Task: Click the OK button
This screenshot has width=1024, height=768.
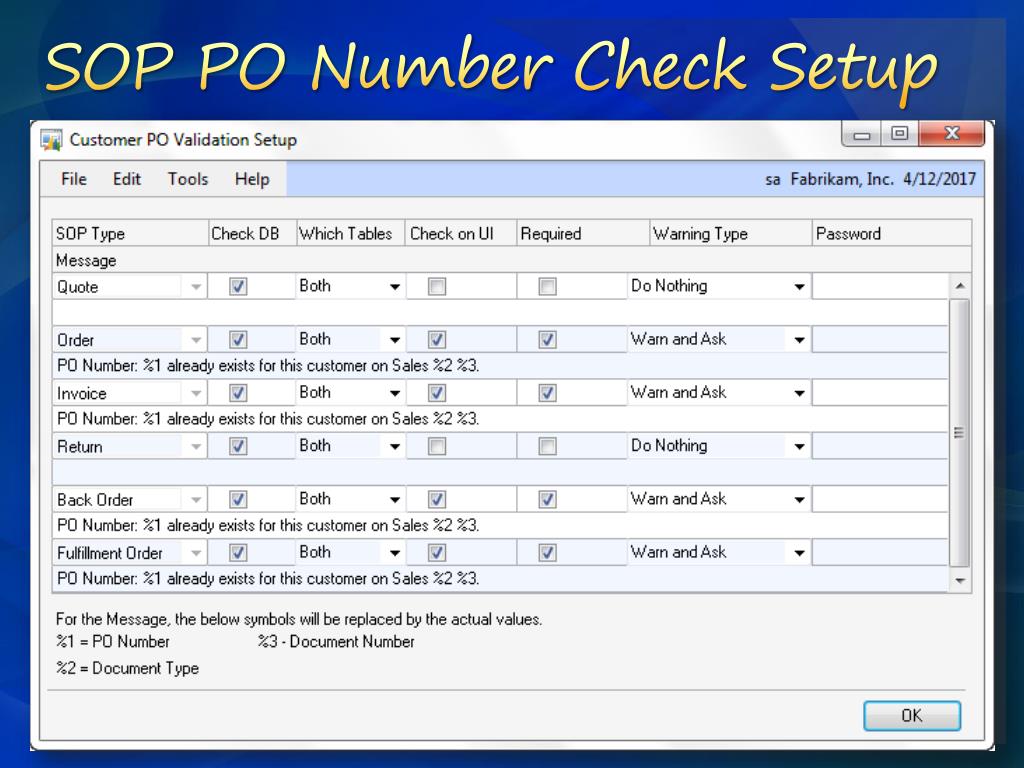Action: (912, 716)
